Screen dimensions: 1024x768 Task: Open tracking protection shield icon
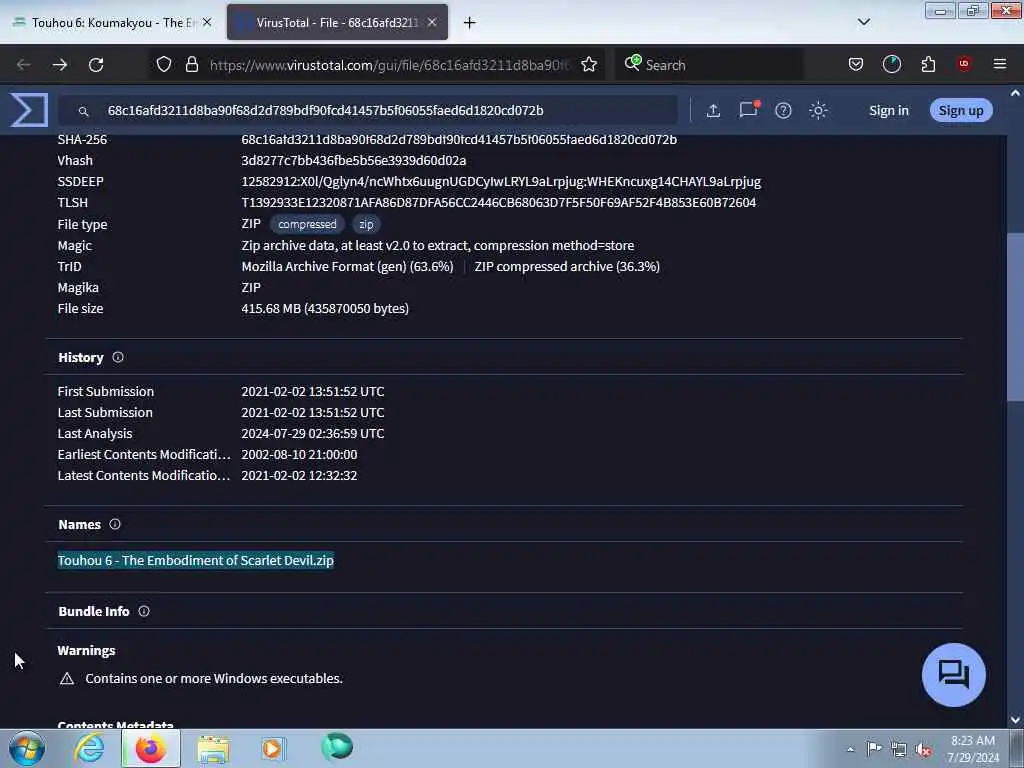[x=164, y=65]
